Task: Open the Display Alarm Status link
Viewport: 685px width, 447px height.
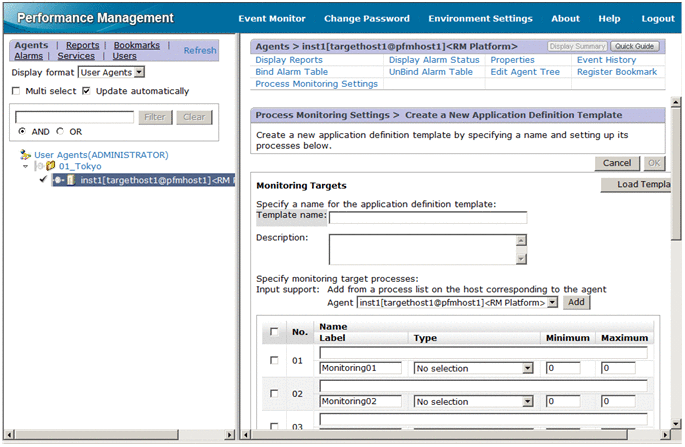Action: pyautogui.click(x=434, y=60)
